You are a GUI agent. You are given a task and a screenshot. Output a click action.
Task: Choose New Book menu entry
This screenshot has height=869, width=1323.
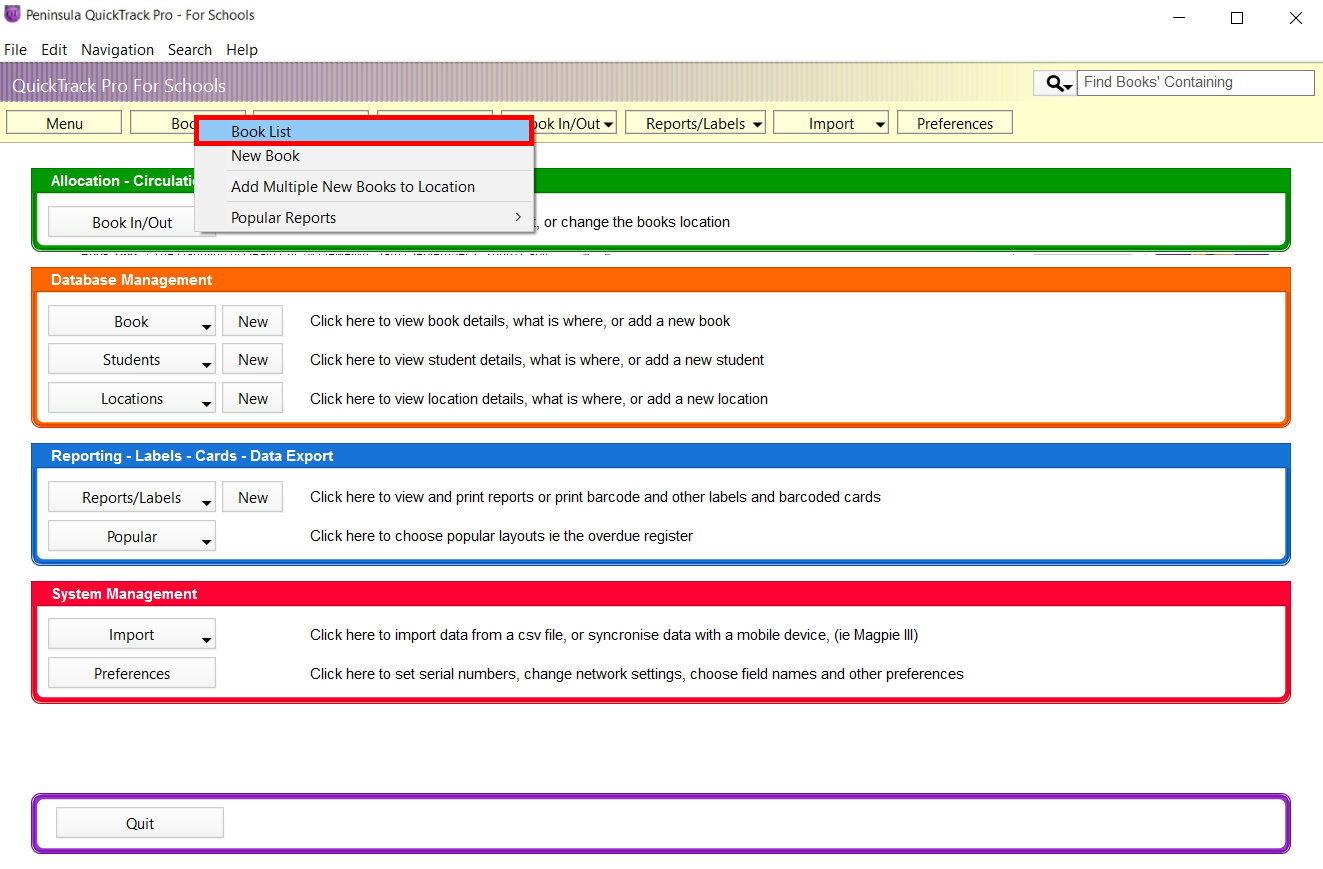[364, 156]
